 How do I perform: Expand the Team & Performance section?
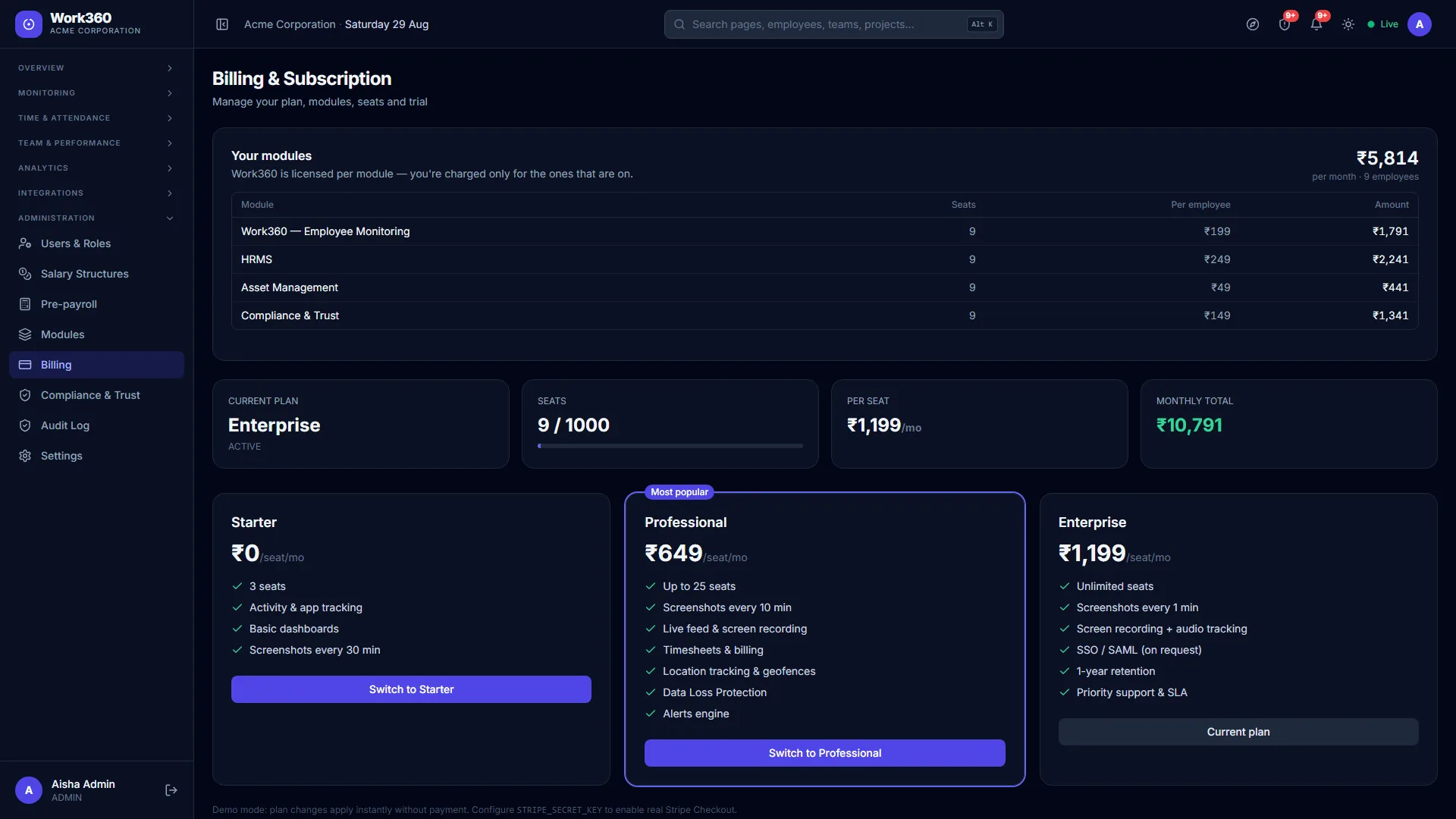coord(96,143)
